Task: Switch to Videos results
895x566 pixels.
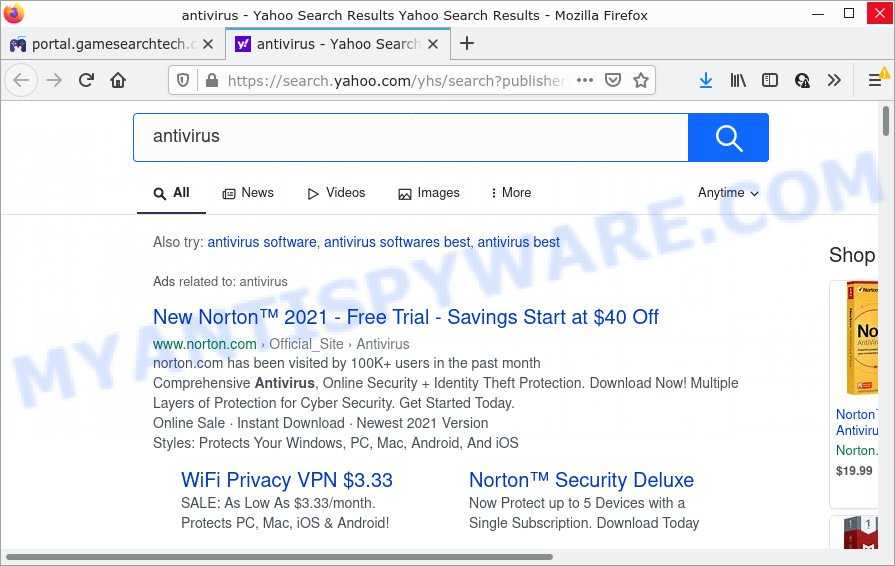Action: [x=336, y=193]
